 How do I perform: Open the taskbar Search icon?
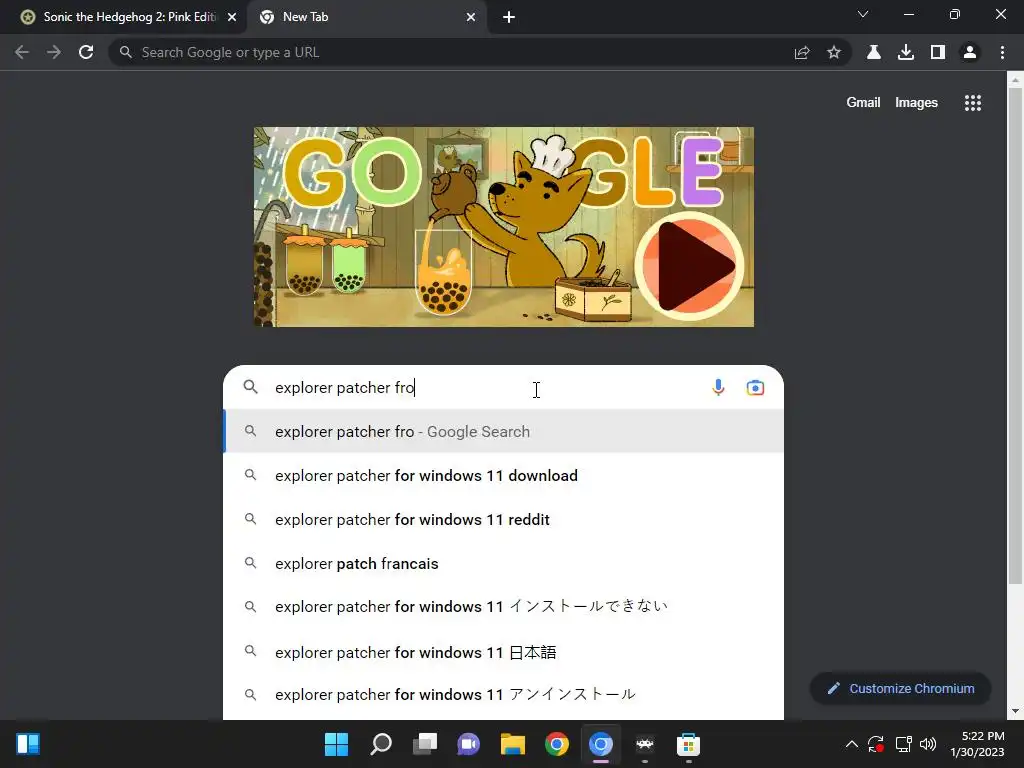[x=381, y=744]
